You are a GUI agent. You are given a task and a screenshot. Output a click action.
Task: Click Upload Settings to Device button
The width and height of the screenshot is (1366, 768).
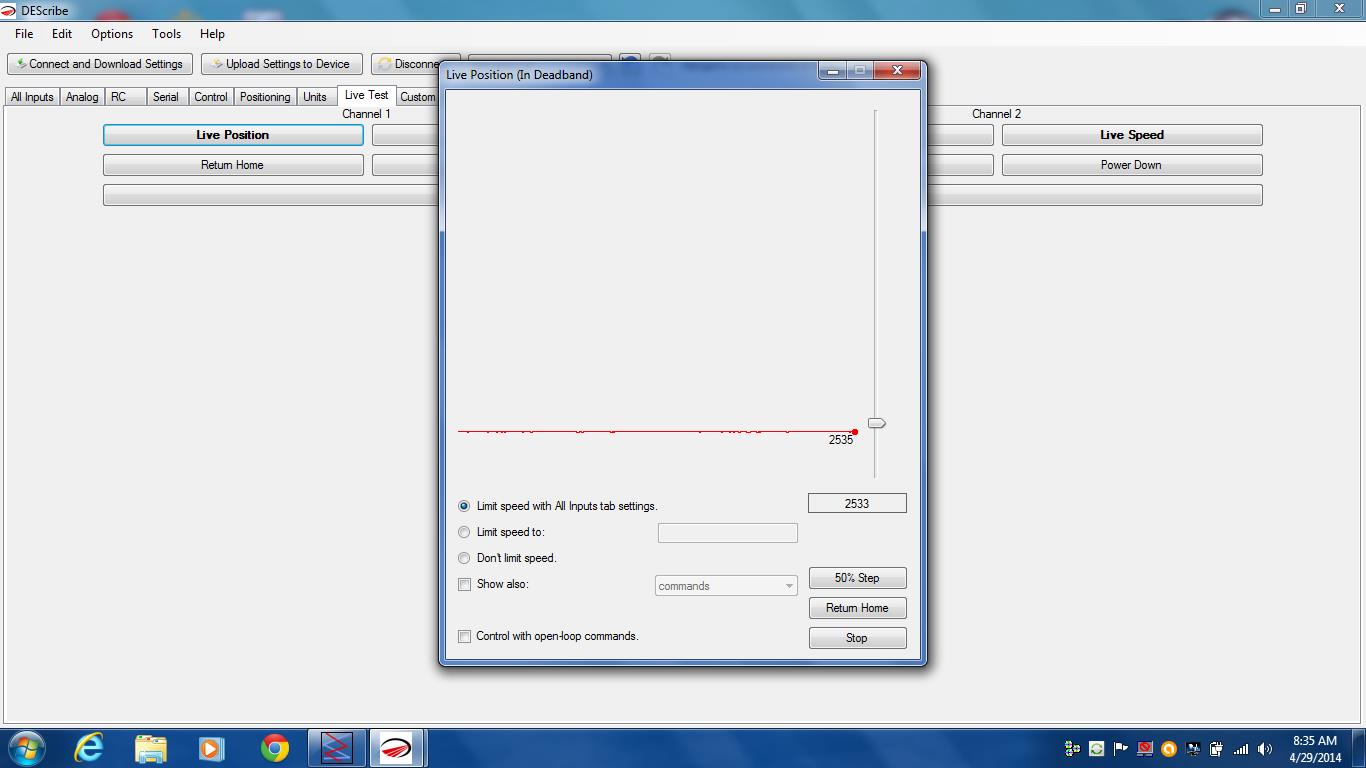(281, 64)
